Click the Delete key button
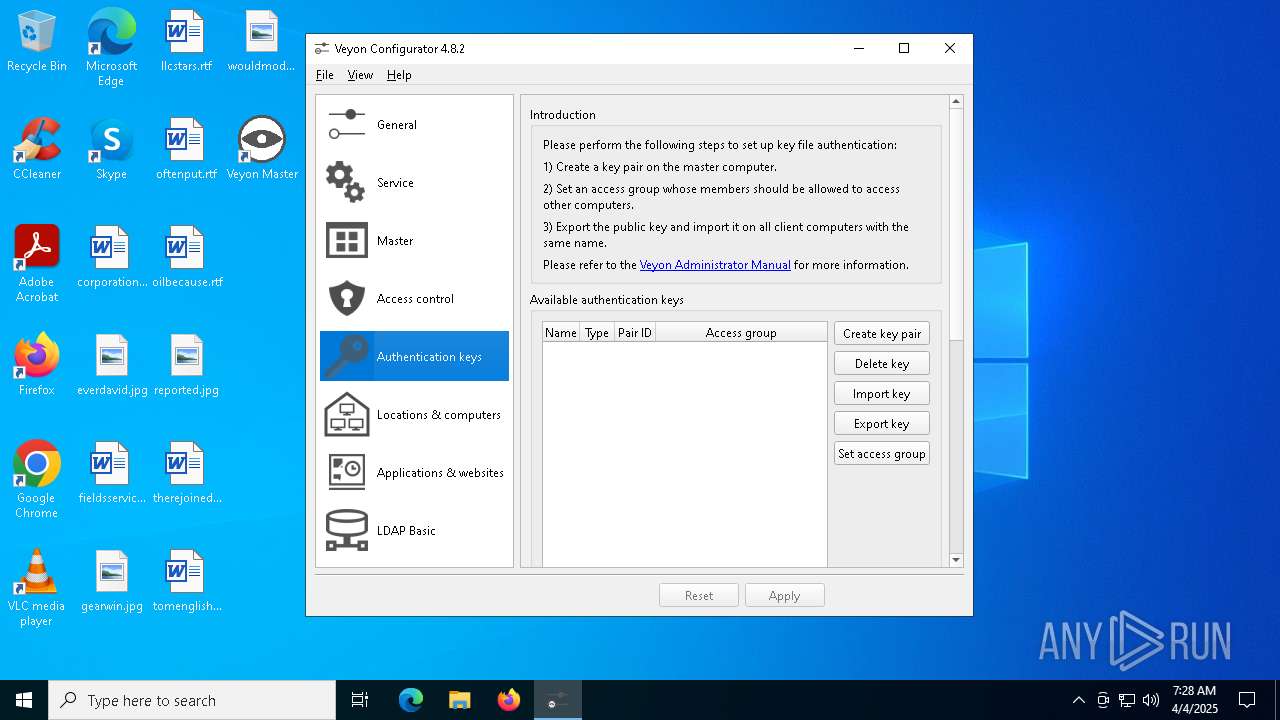 click(882, 364)
